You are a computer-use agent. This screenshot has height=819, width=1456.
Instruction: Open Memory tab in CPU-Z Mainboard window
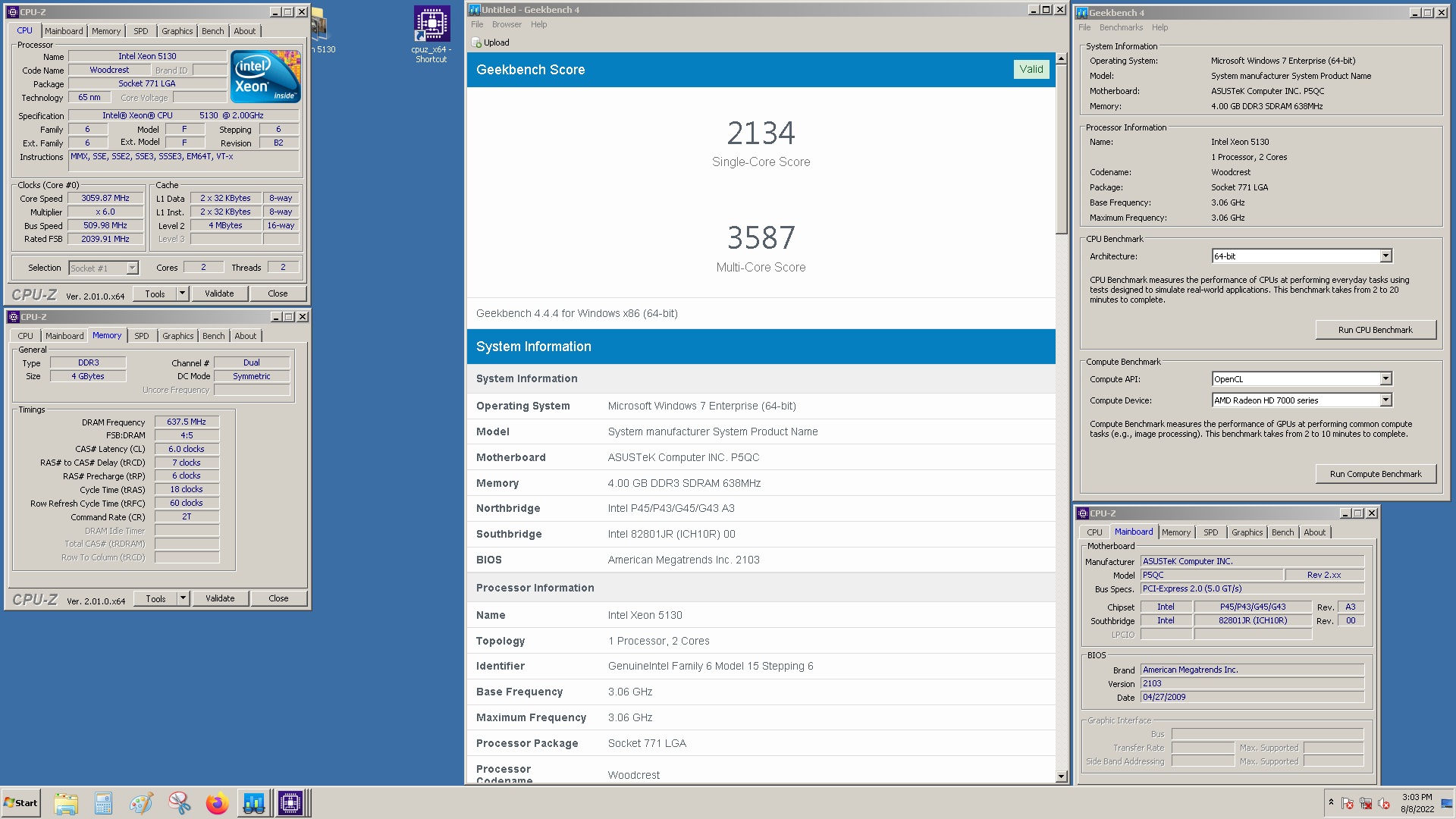1176,532
